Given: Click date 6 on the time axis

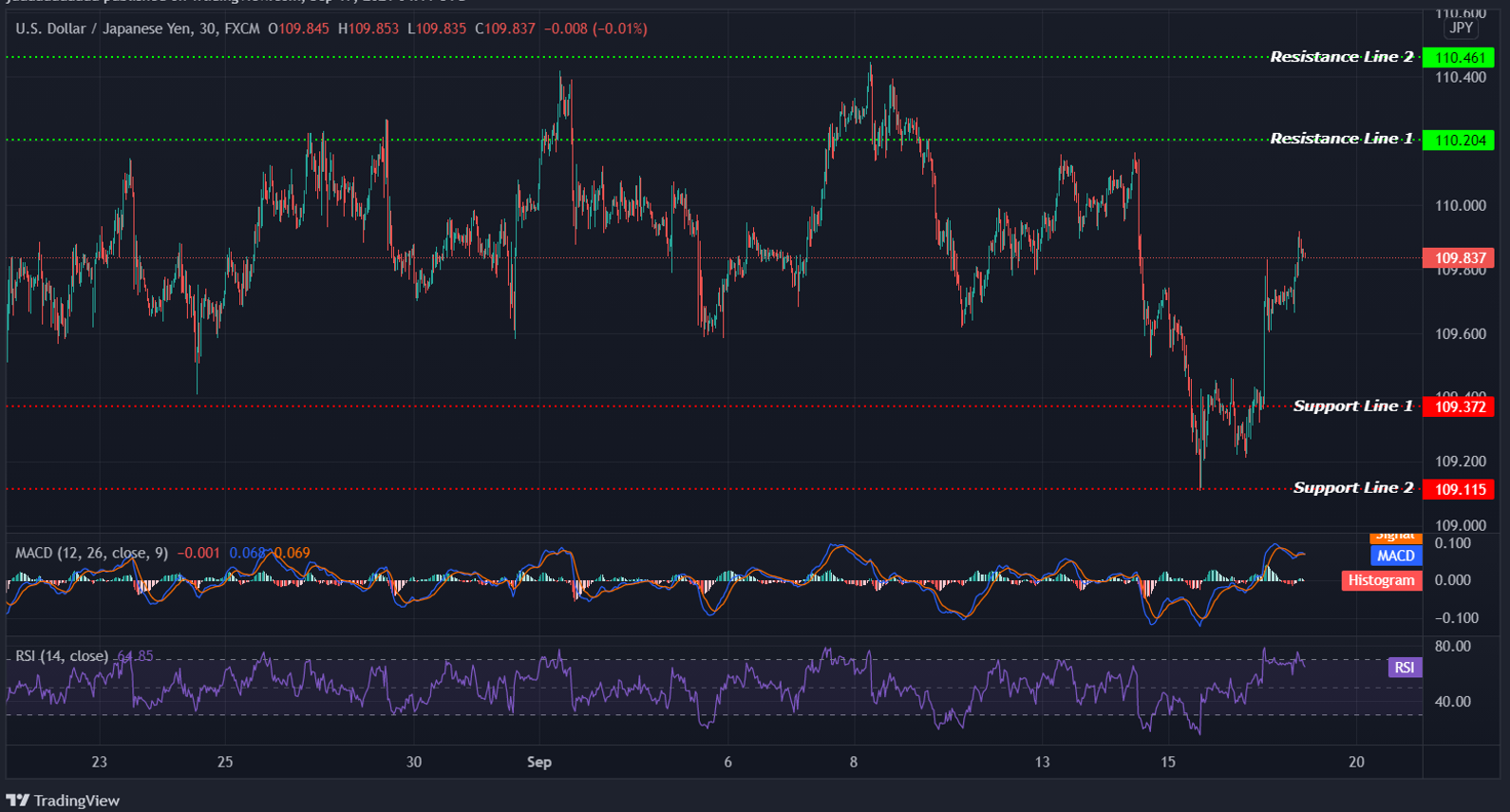Looking at the screenshot, I should coord(727,762).
